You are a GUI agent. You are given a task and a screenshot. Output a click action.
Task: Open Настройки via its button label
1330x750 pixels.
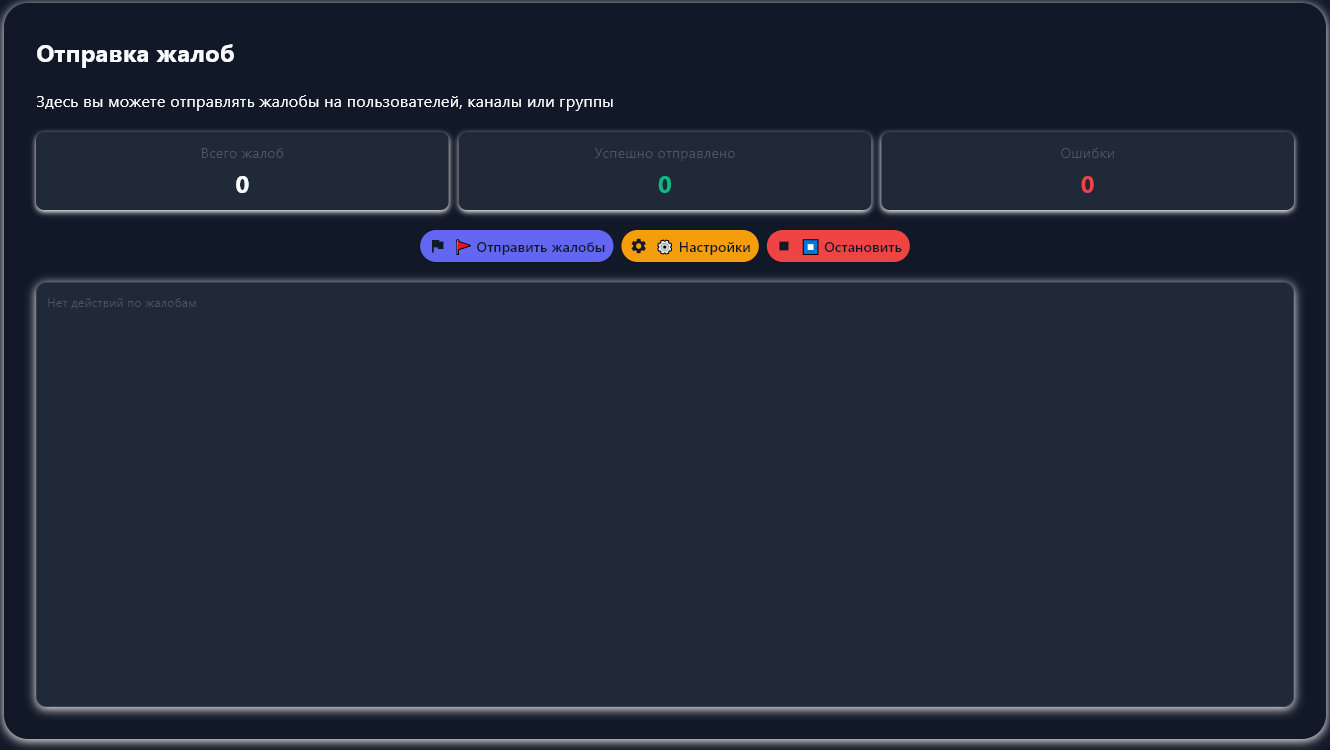[714, 247]
